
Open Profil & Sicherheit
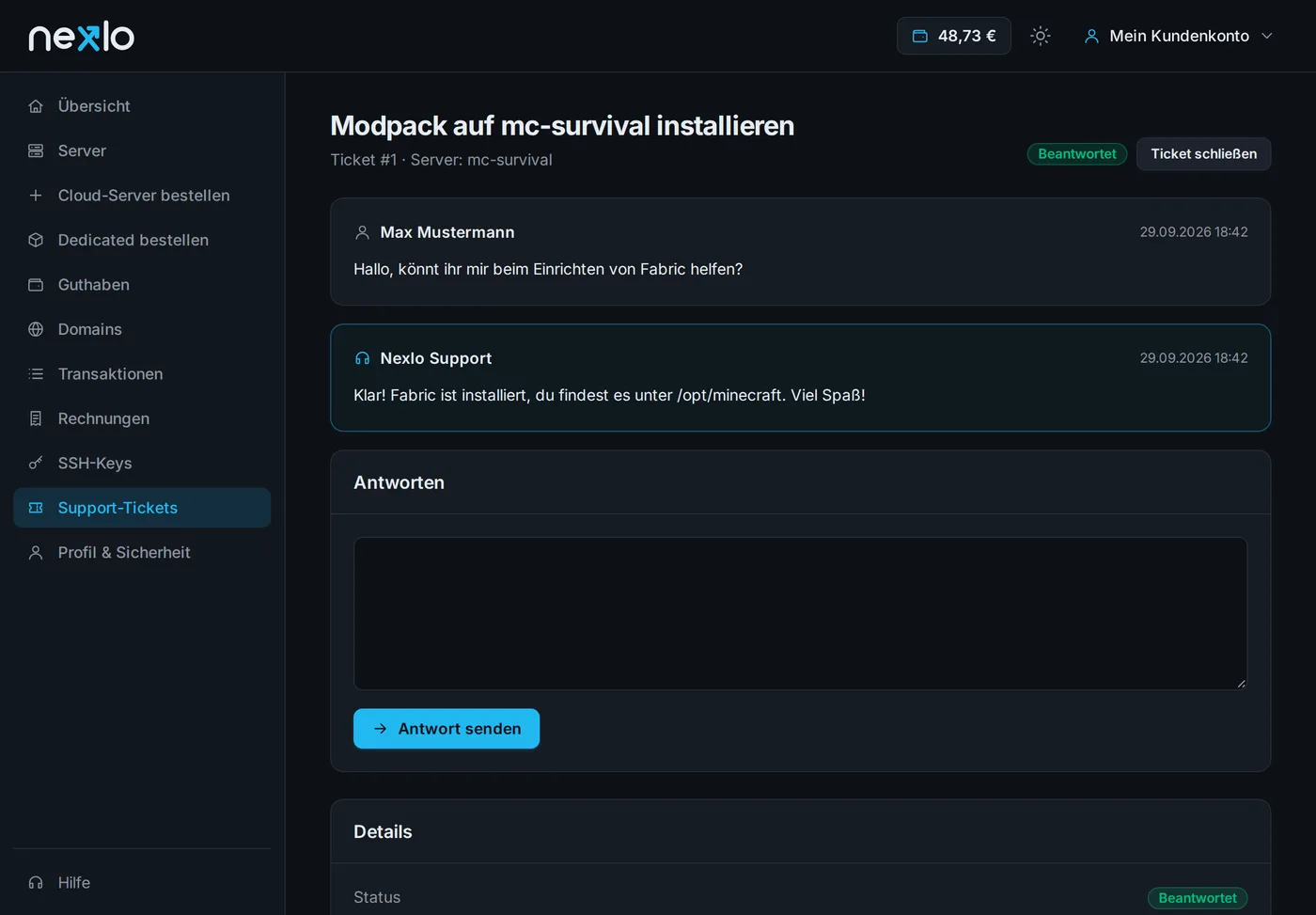pos(142,553)
